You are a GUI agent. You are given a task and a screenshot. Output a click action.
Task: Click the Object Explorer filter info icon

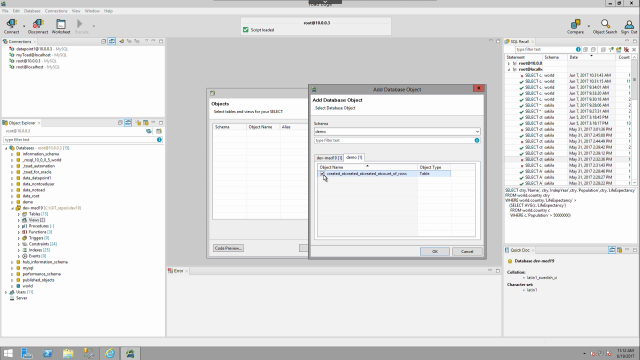159,140
